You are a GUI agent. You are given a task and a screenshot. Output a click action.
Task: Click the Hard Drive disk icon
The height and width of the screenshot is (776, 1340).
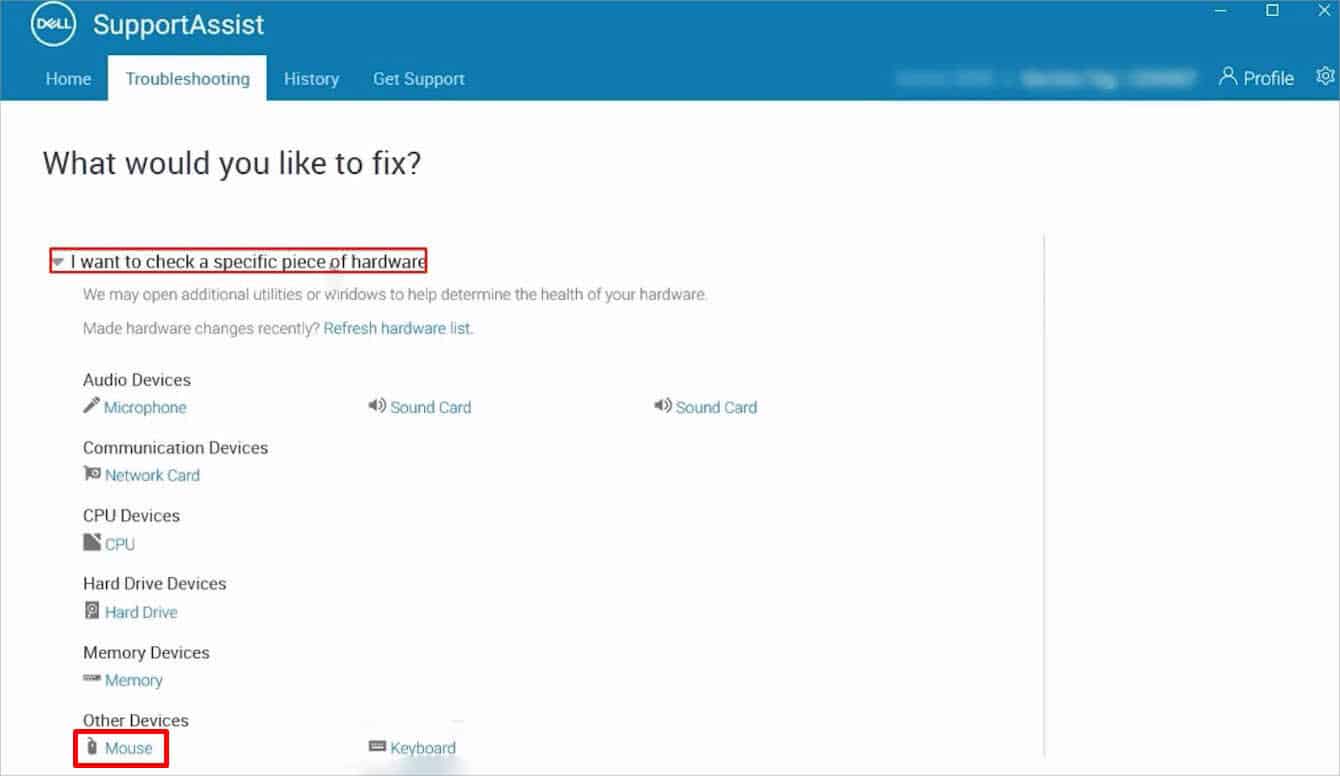tap(92, 611)
